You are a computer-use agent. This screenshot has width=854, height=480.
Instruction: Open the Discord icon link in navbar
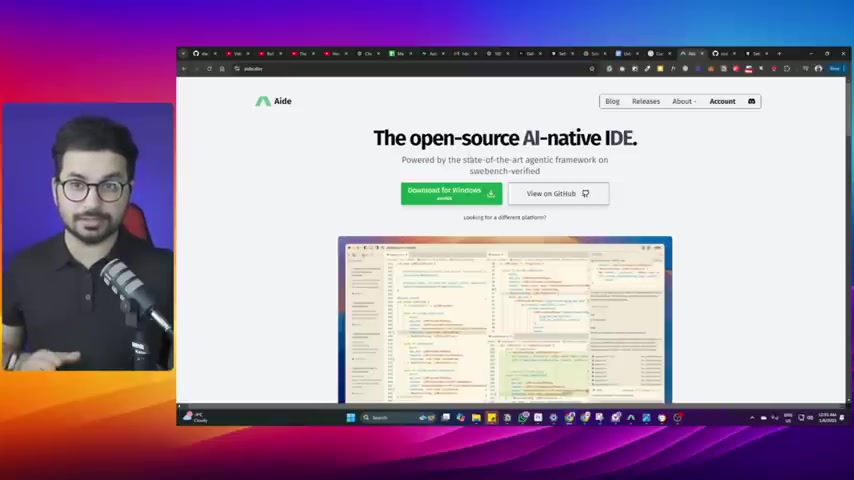(752, 101)
